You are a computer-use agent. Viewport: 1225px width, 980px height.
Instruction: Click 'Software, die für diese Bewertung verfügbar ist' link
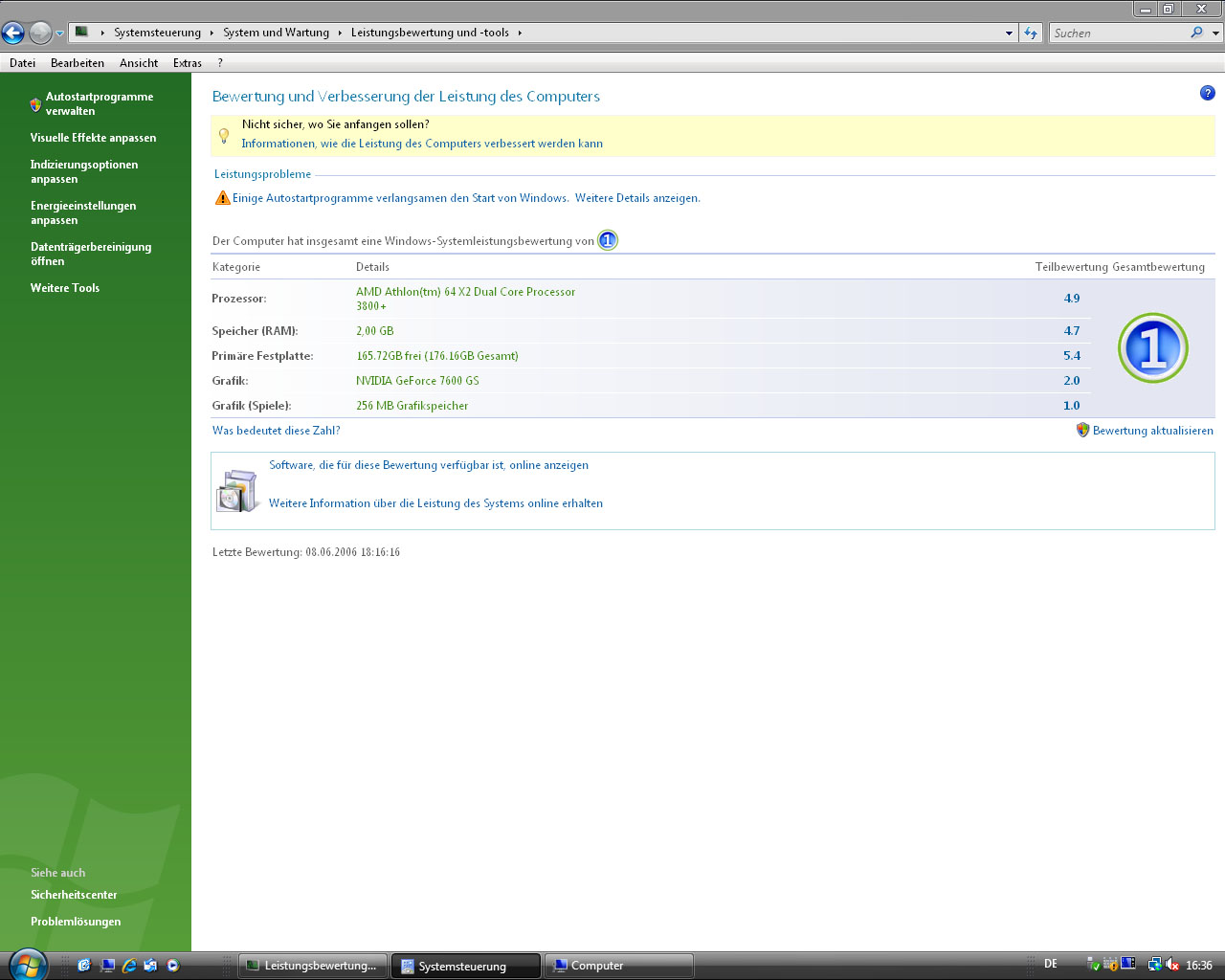(429, 465)
